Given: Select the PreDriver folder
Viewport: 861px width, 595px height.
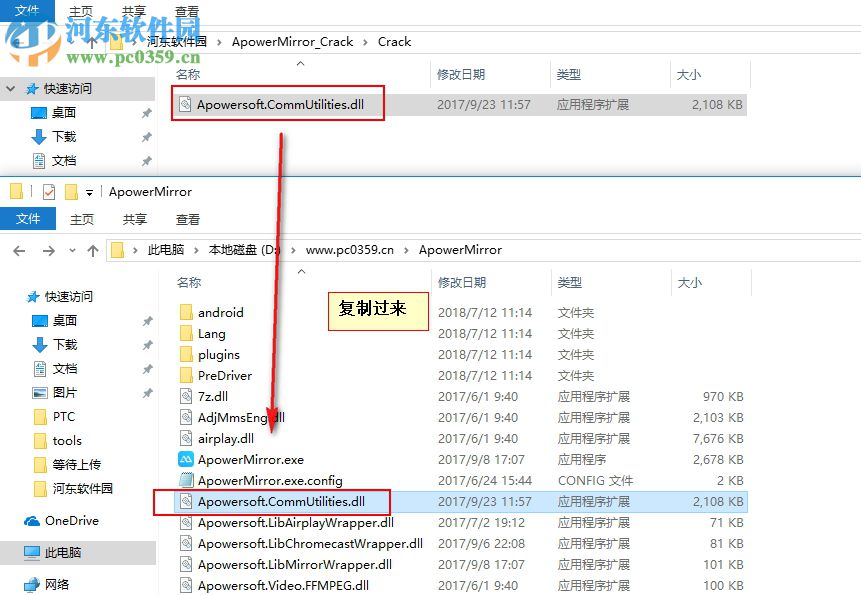Looking at the screenshot, I should coord(225,375).
